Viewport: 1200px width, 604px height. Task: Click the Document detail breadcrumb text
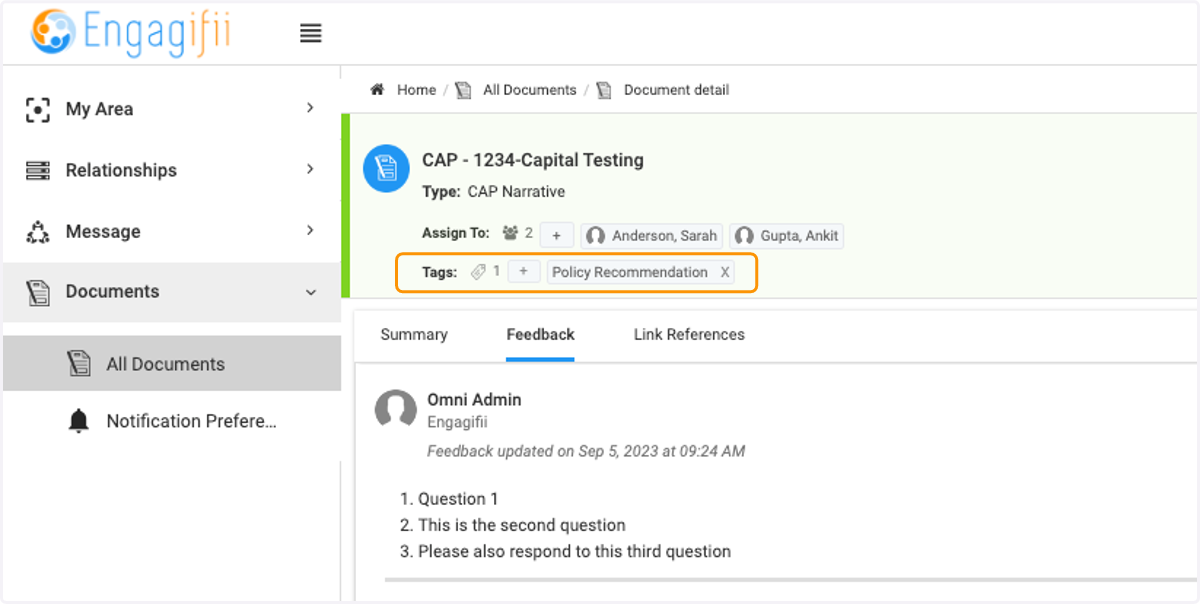(677, 90)
